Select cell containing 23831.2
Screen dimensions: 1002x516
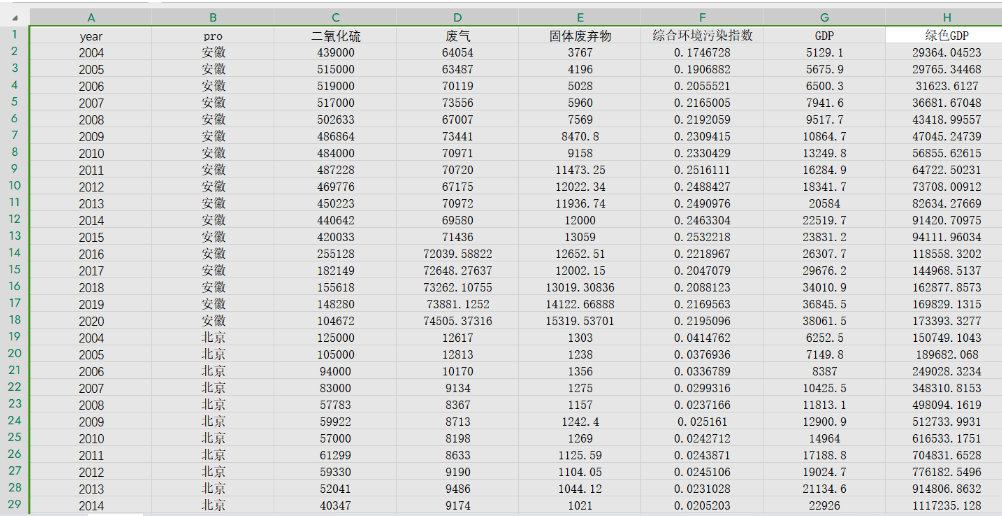click(824, 237)
